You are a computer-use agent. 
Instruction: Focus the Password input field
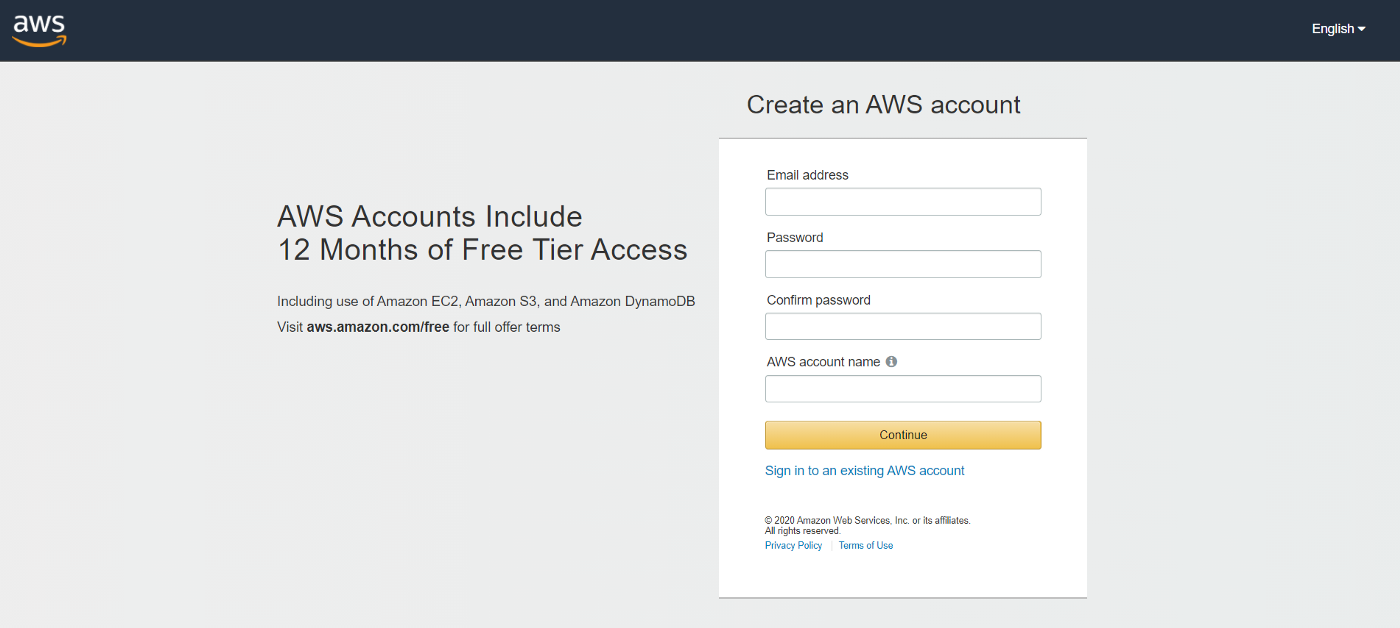(x=902, y=263)
